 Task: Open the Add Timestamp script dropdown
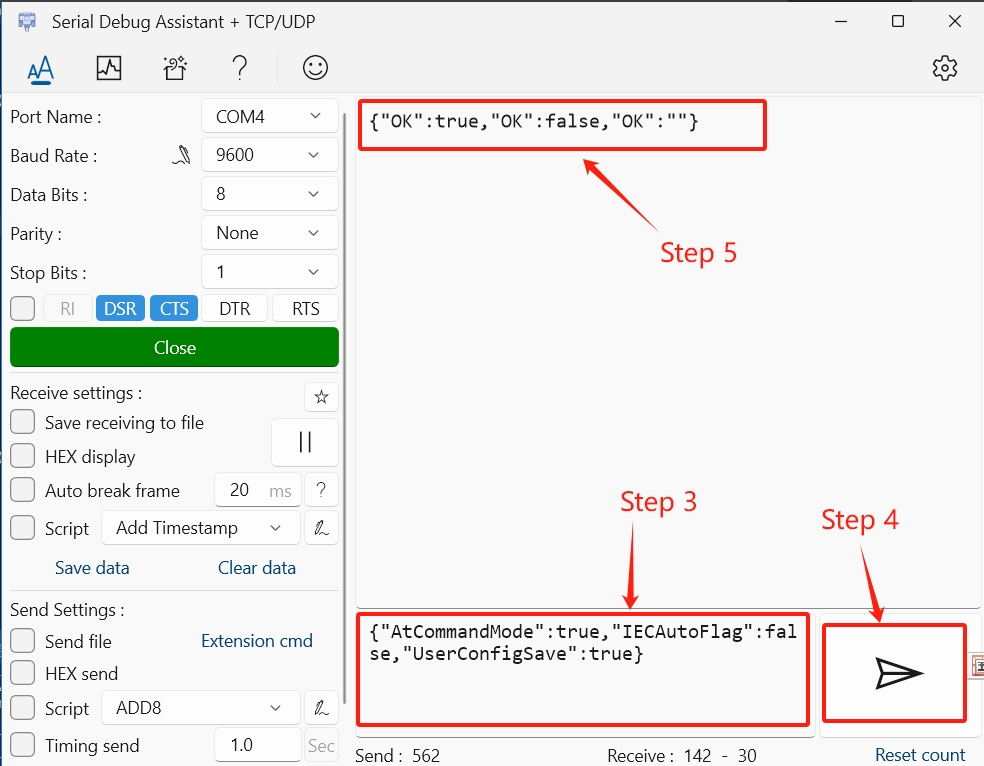[199, 528]
